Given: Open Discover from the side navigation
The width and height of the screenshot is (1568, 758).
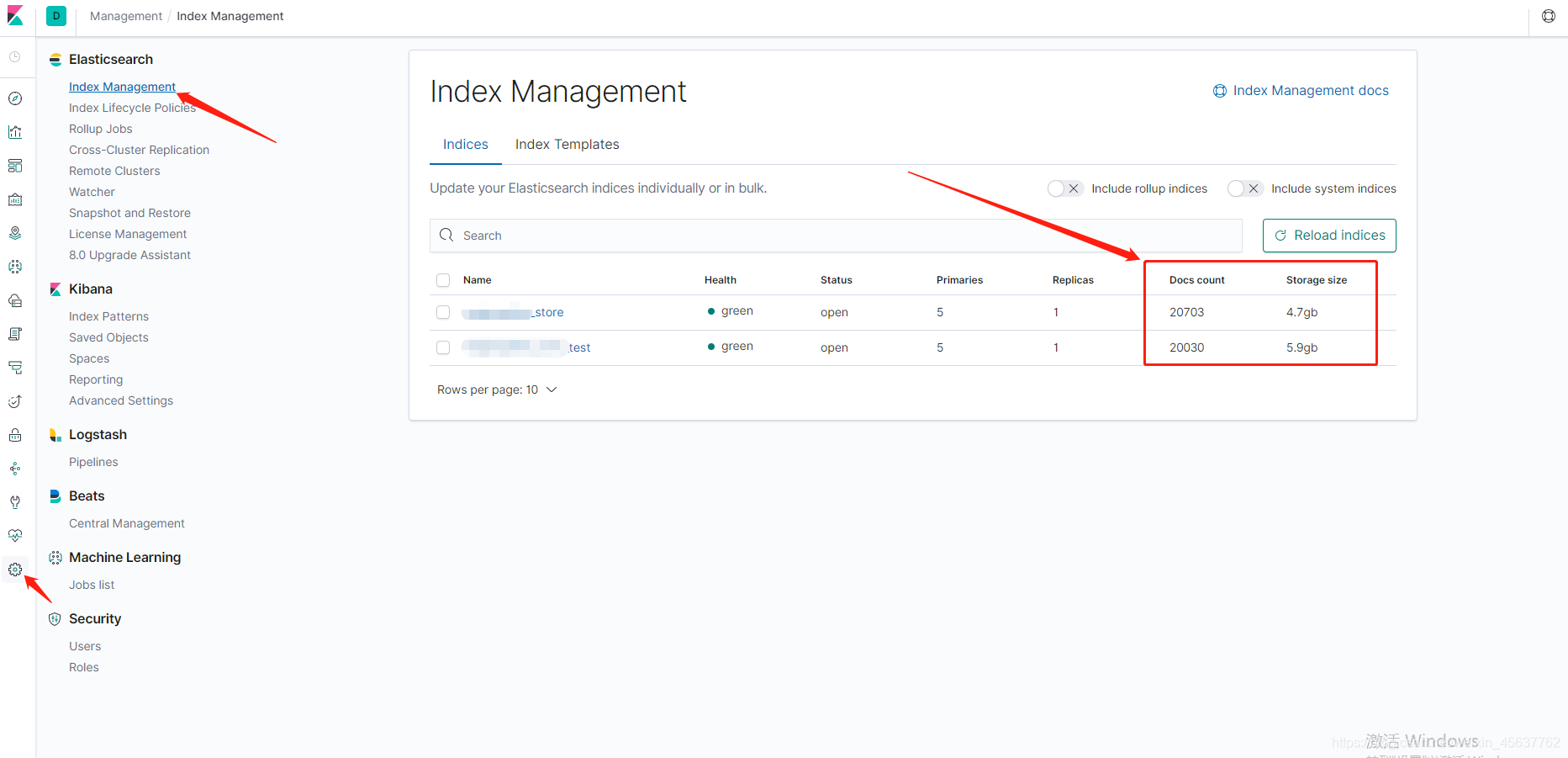Looking at the screenshot, I should 15,98.
